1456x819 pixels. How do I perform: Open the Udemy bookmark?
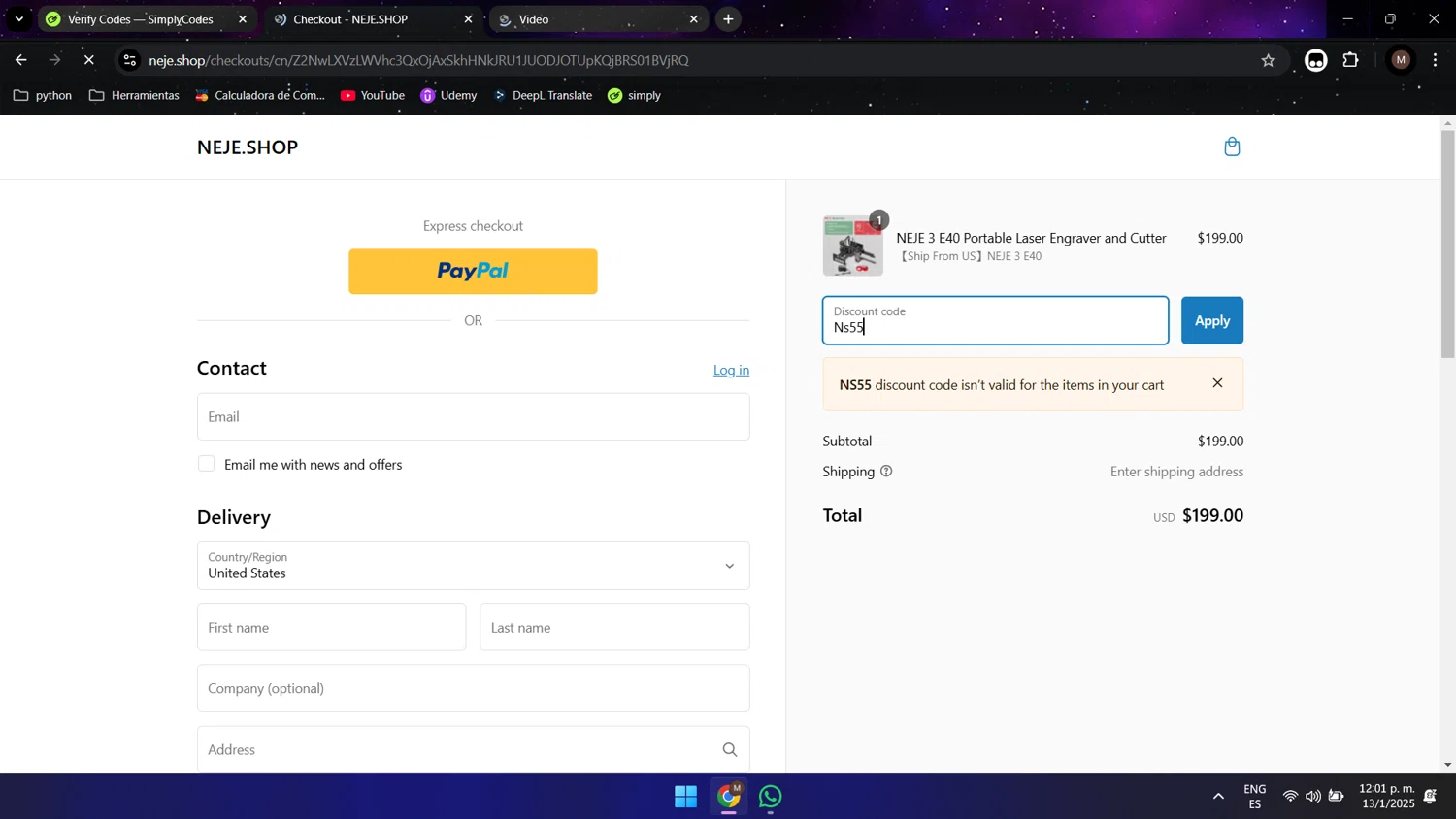[448, 95]
